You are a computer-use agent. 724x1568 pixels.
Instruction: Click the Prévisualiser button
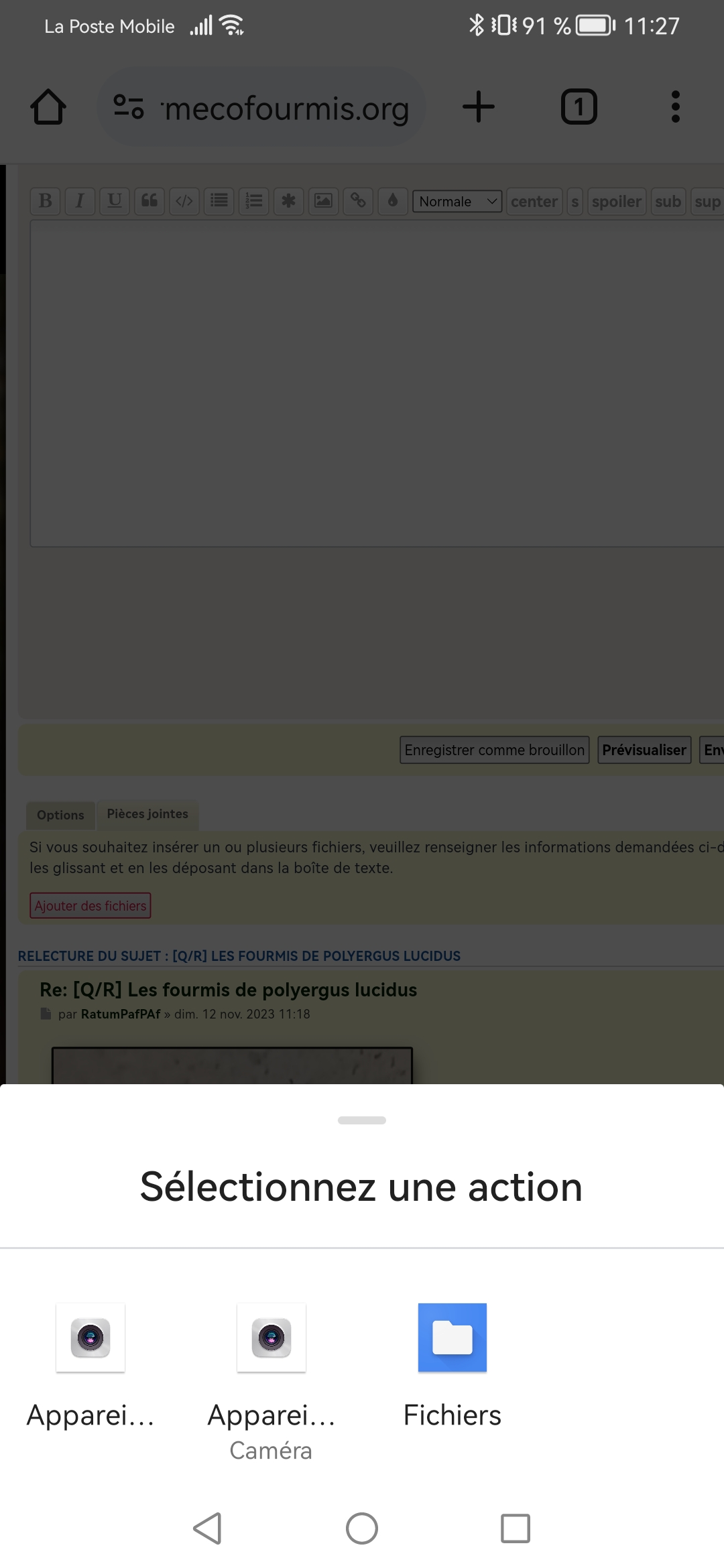(644, 750)
